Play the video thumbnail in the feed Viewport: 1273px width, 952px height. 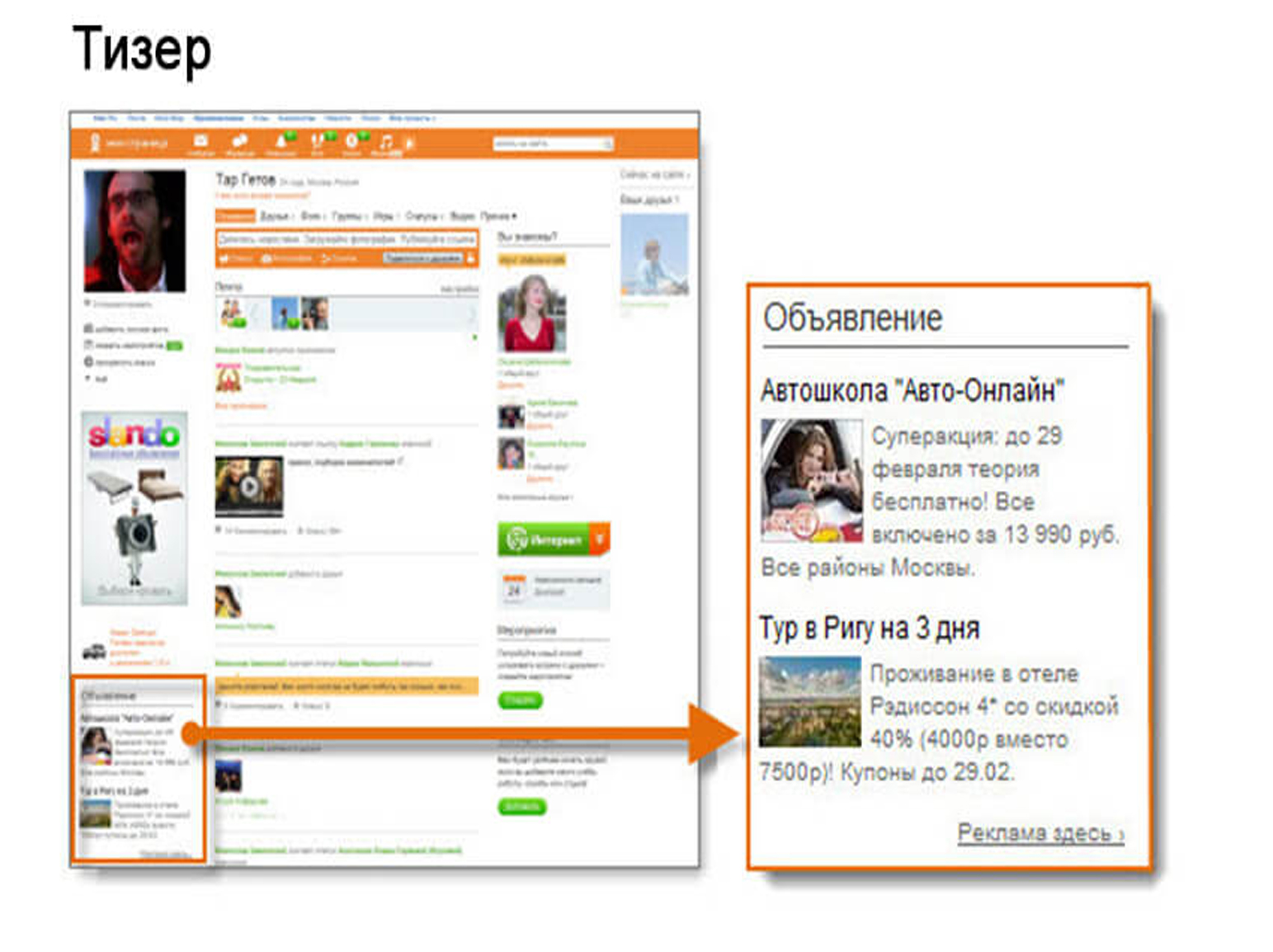[x=248, y=486]
